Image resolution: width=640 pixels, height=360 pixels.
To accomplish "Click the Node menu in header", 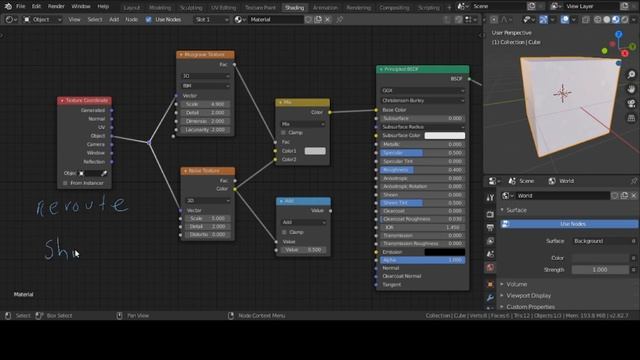I will pyautogui.click(x=131, y=20).
